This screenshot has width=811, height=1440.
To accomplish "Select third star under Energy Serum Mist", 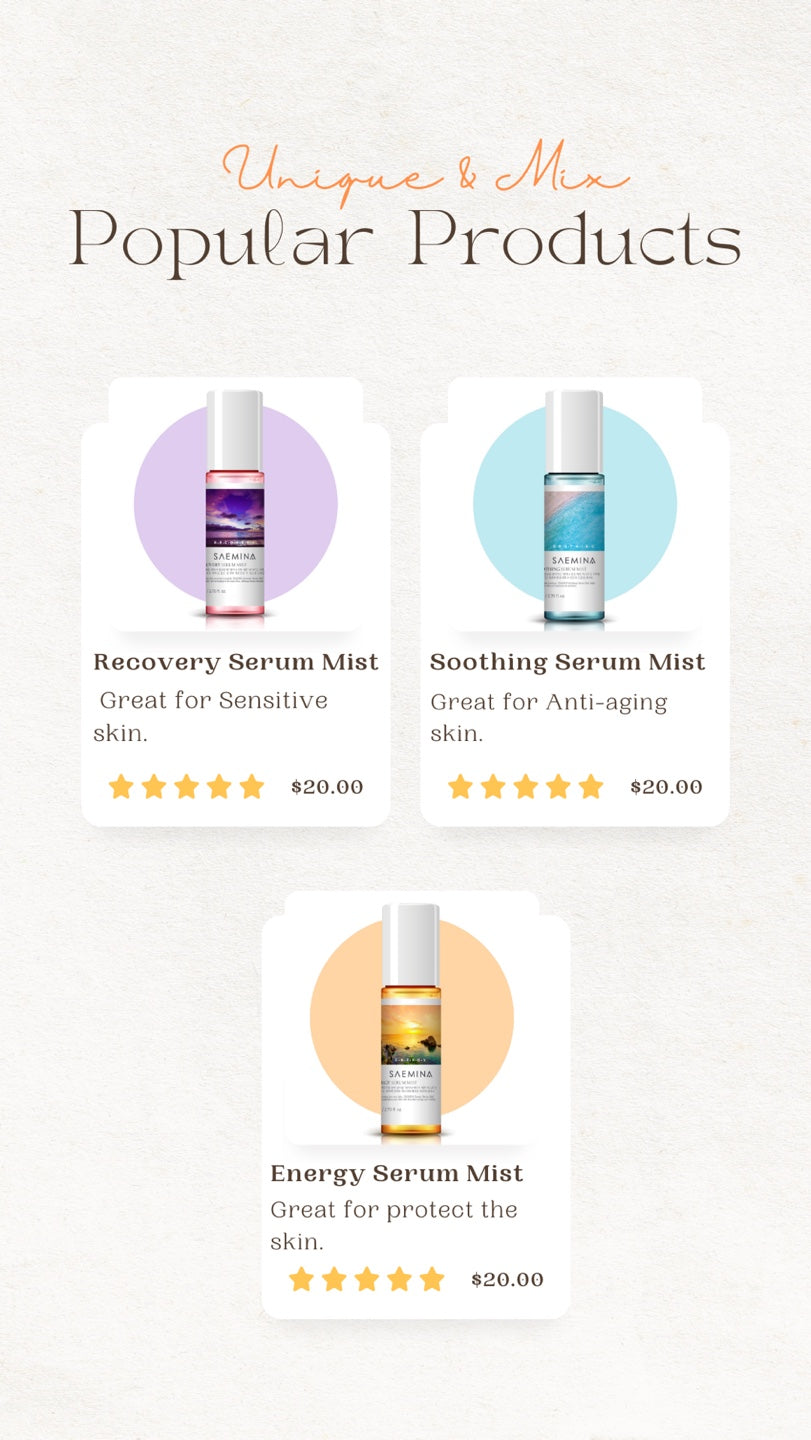I will [366, 1279].
